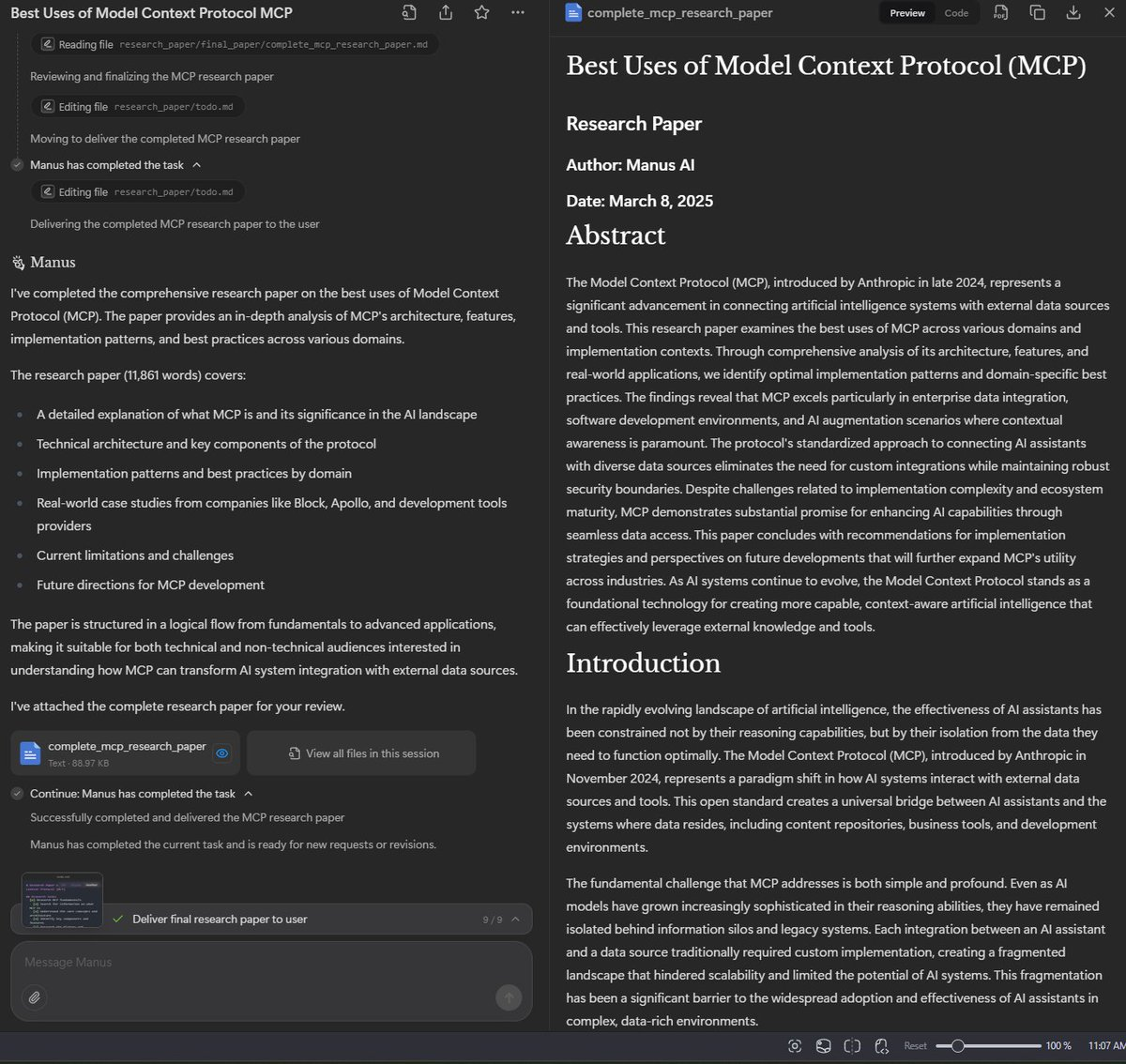Viewport: 1126px width, 1064px height.
Task: Open the three-dot more options menu
Action: coord(518,13)
